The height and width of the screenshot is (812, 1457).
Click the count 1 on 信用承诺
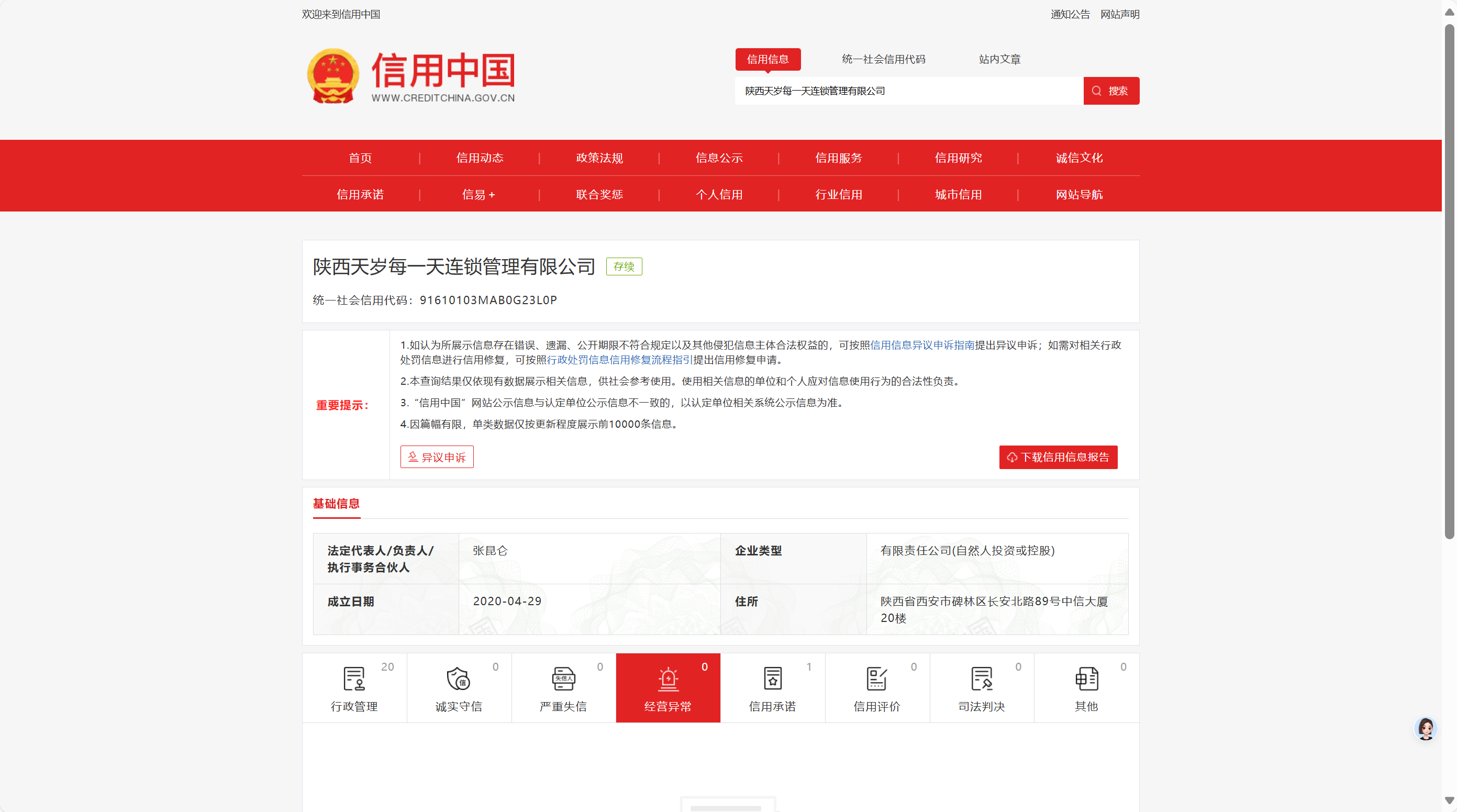[x=809, y=666]
